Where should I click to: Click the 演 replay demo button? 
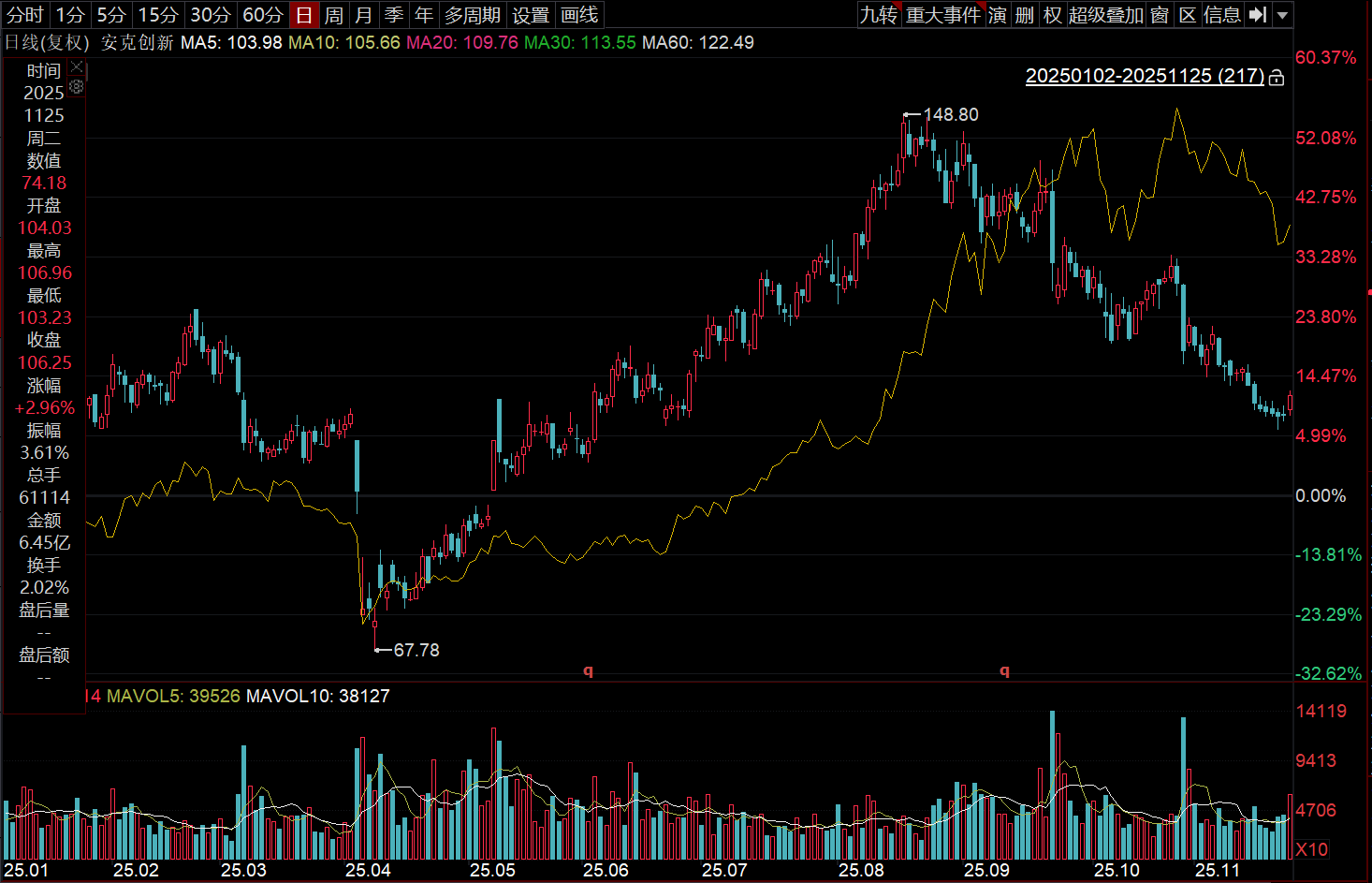click(x=998, y=15)
